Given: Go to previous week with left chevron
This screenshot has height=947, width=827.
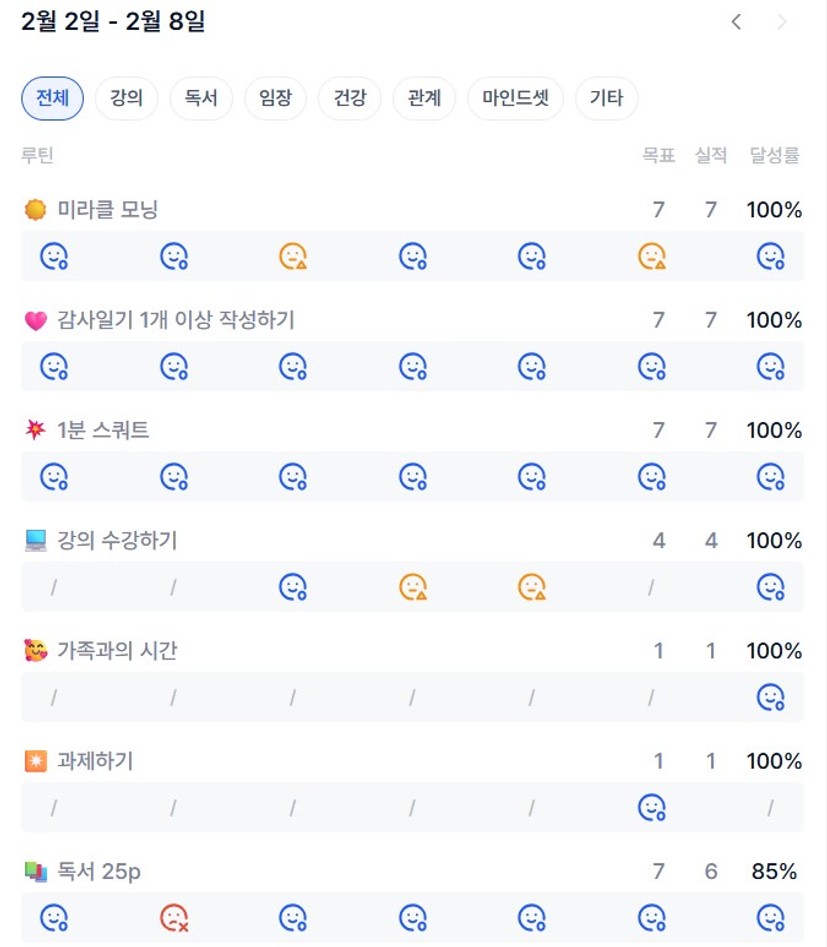Looking at the screenshot, I should tap(736, 22).
